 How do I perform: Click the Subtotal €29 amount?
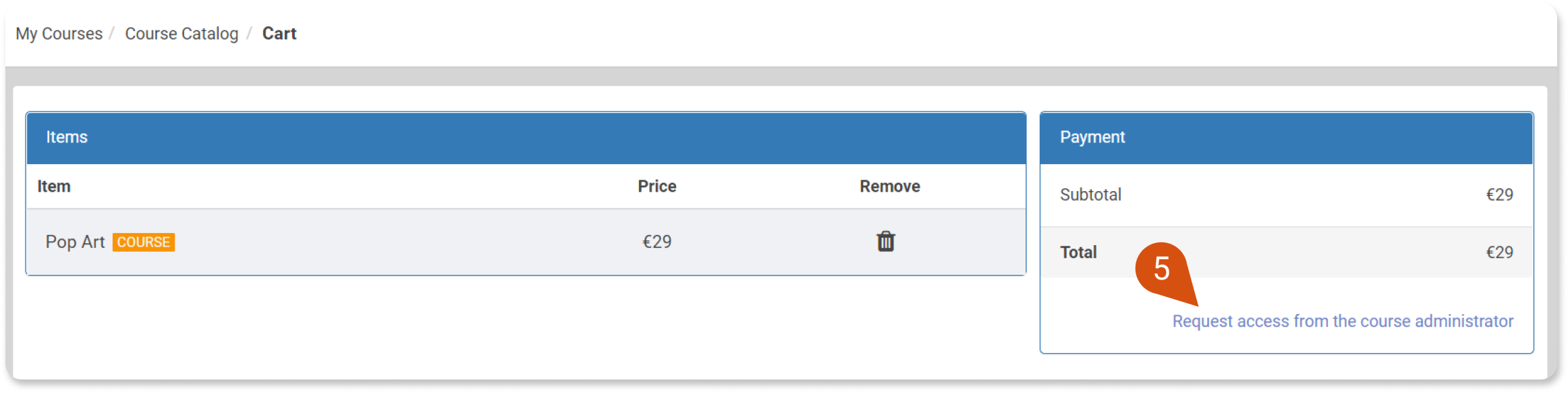point(1499,195)
